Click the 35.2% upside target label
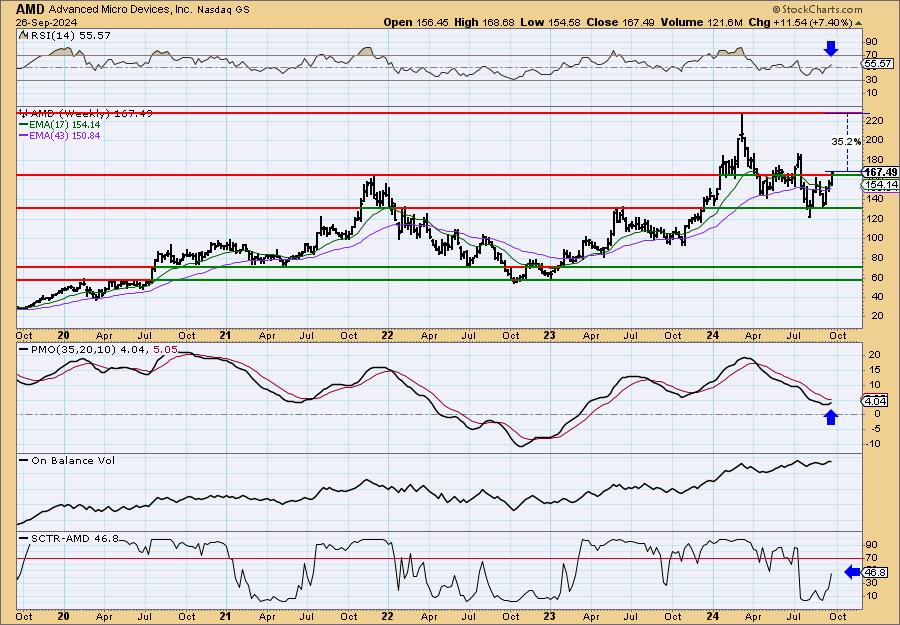Screen dimensions: 900x625 tap(846, 141)
